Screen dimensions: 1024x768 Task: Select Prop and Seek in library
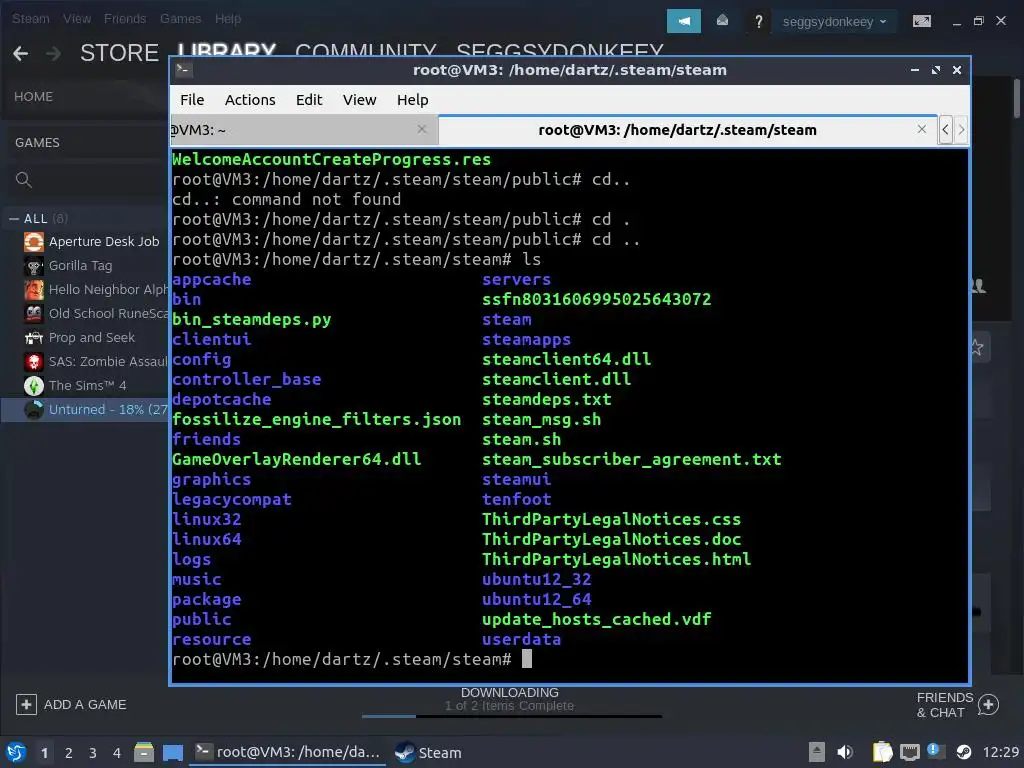[91, 338]
